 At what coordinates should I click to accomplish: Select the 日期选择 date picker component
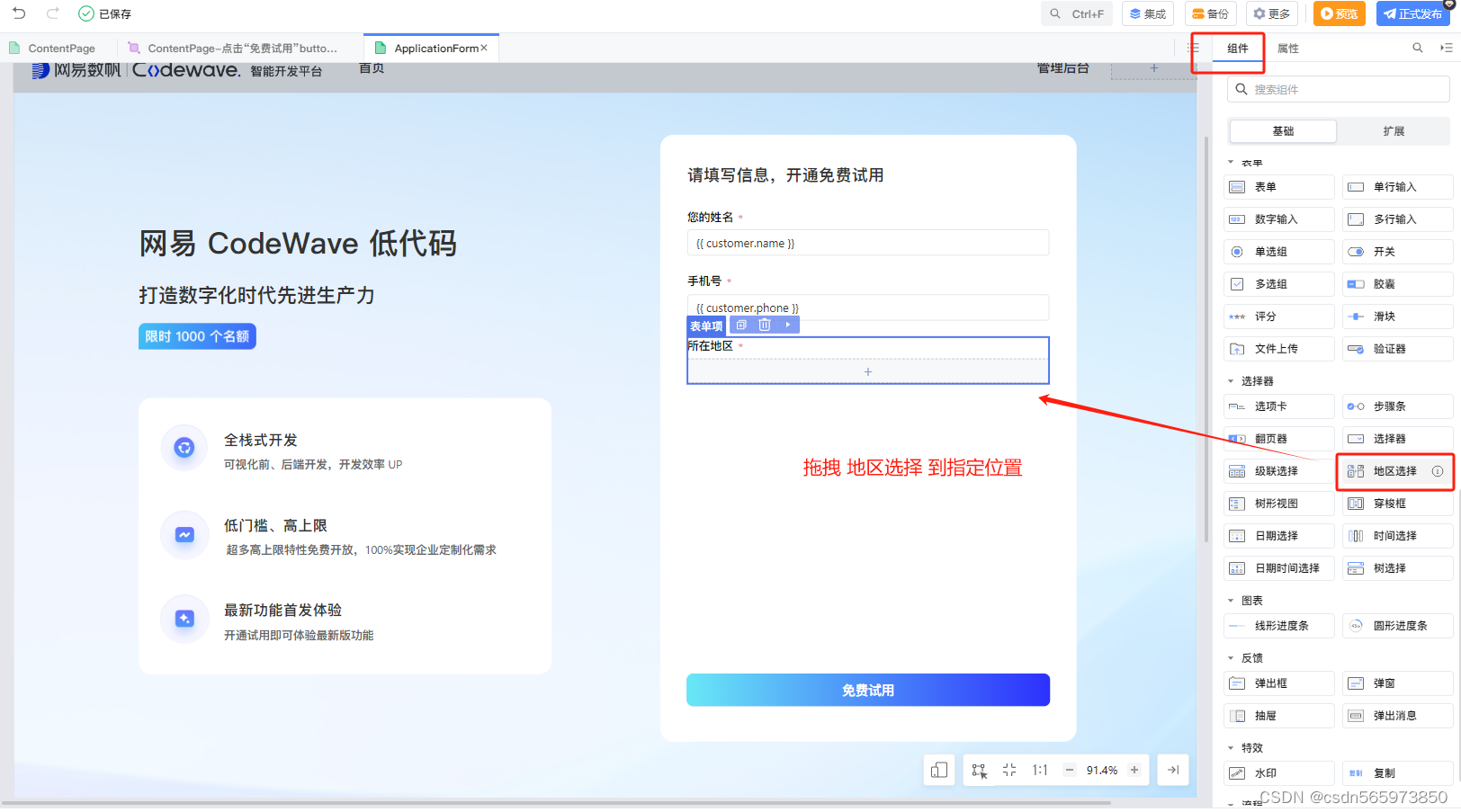pos(1279,536)
